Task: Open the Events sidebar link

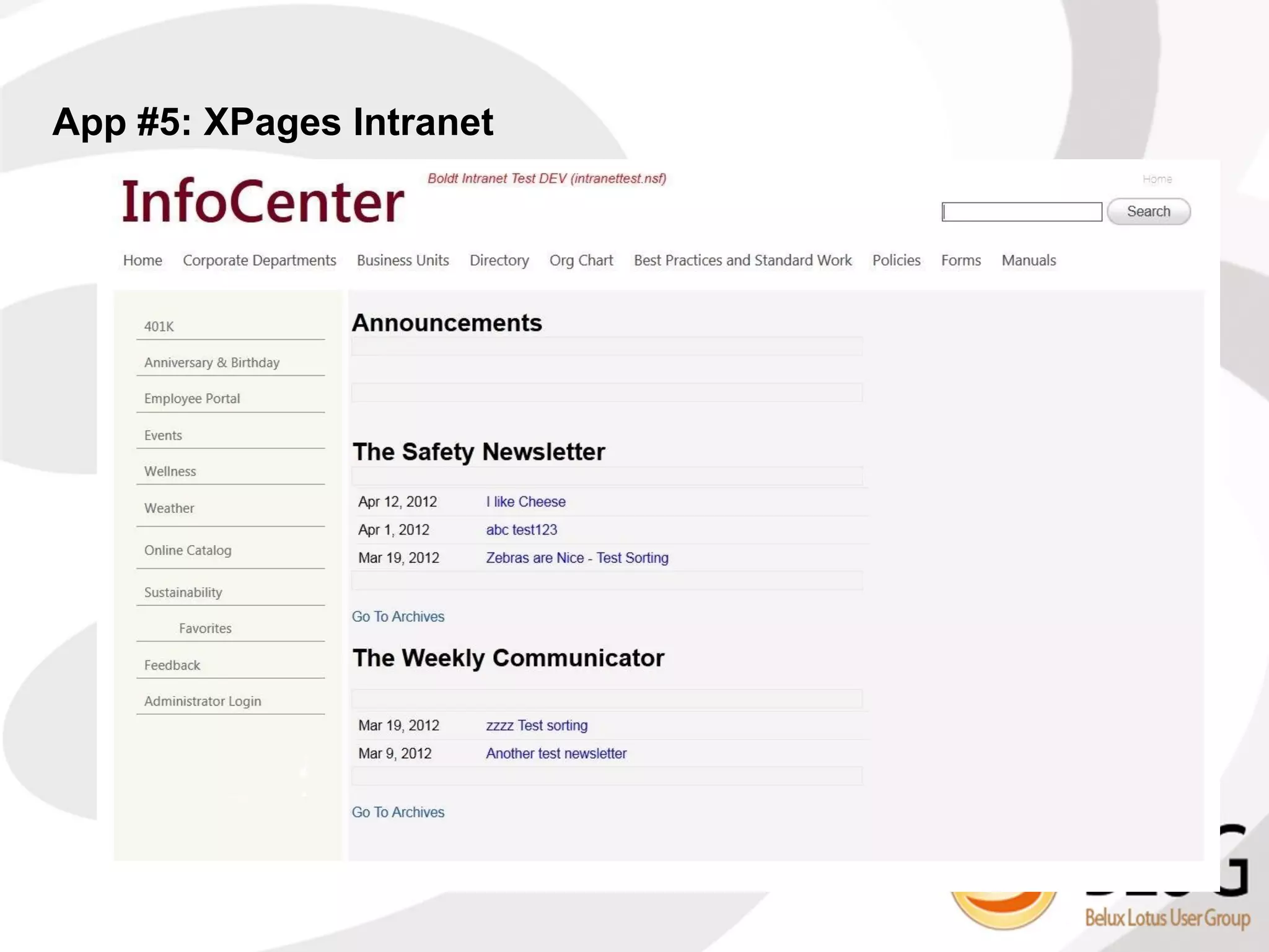Action: pos(163,435)
